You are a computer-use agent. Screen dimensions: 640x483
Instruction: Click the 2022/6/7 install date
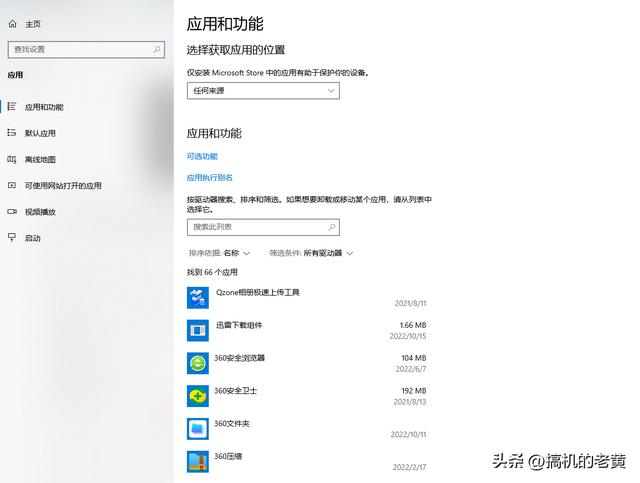click(411, 369)
